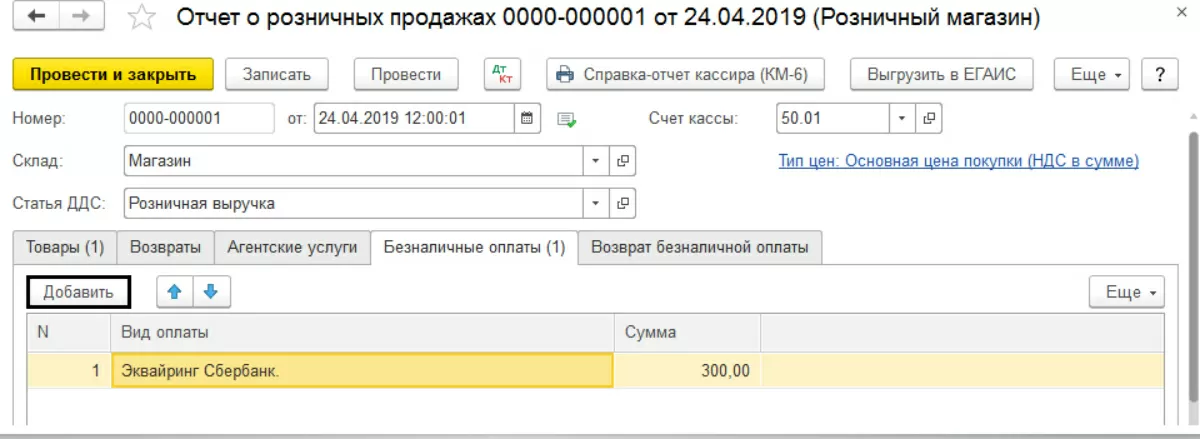Click the green document status icon beside date

point(568,119)
